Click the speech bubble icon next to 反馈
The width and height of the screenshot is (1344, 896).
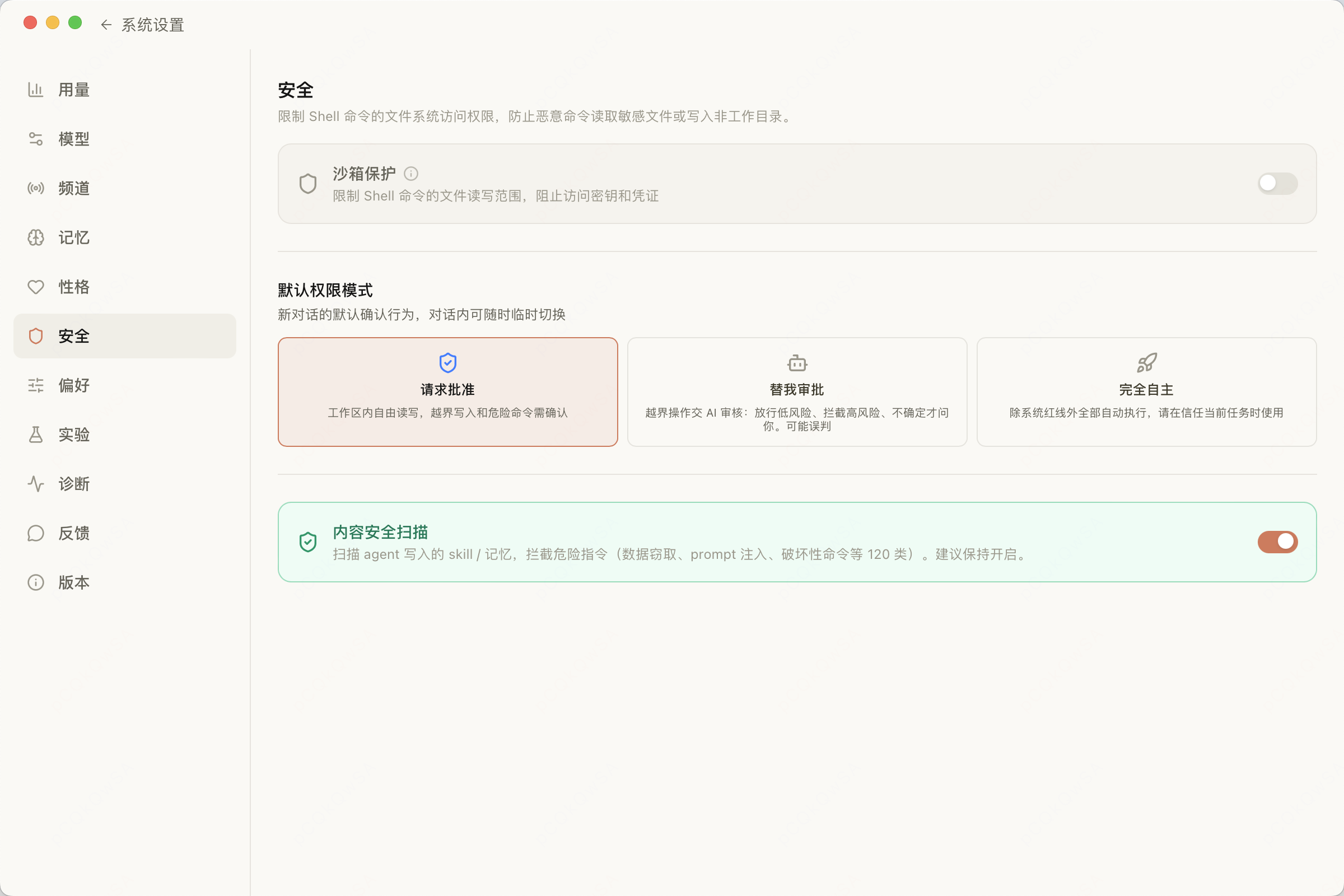tap(35, 533)
